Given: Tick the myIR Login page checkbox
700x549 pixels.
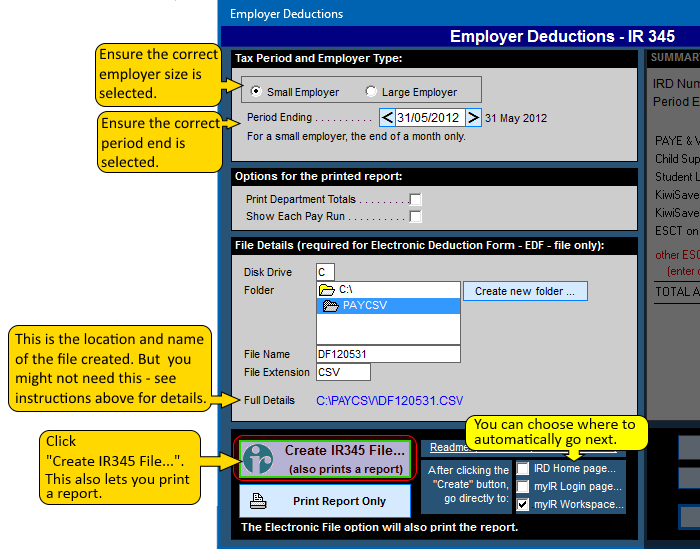Looking at the screenshot, I should [x=523, y=487].
